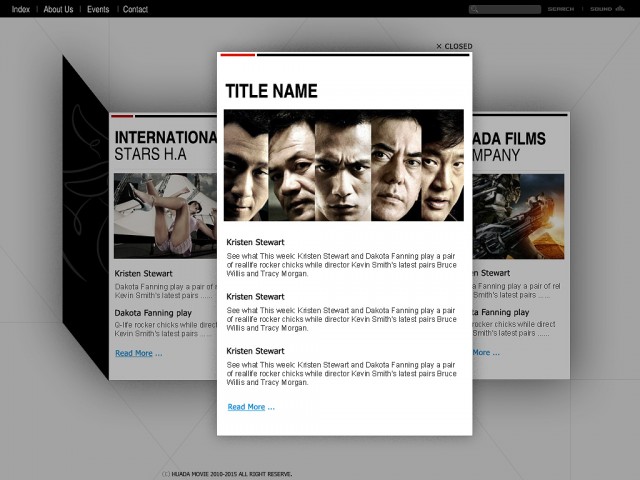The width and height of the screenshot is (640, 480).
Task: Click the sound equalizer bars icon
Action: click(x=620, y=9)
